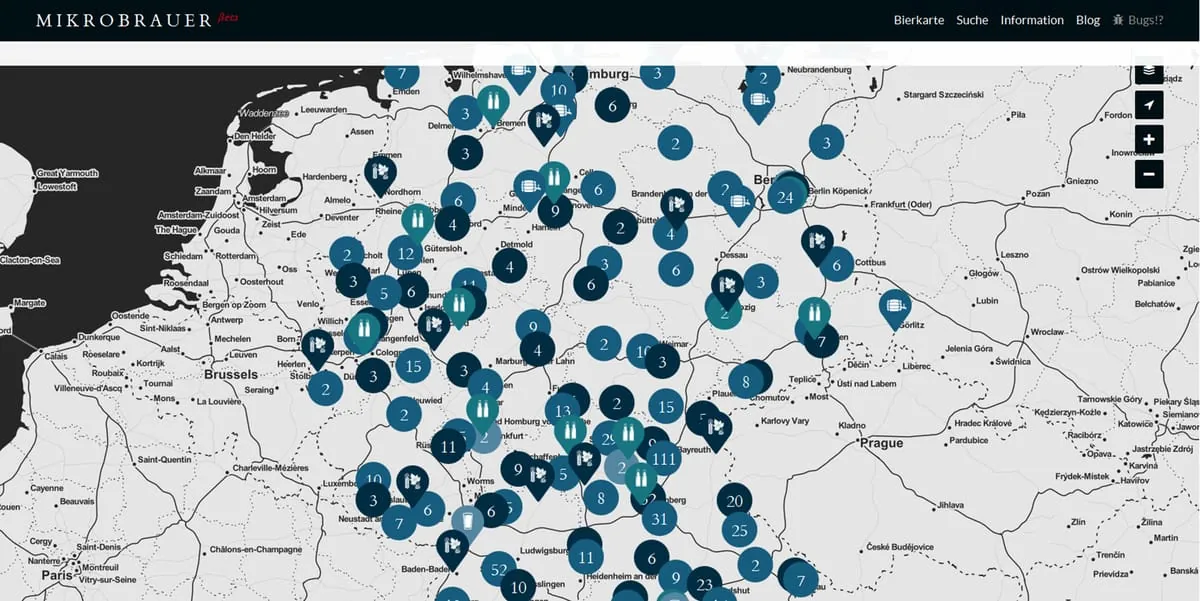Click the hops pin near Cottbus

pos(817,243)
